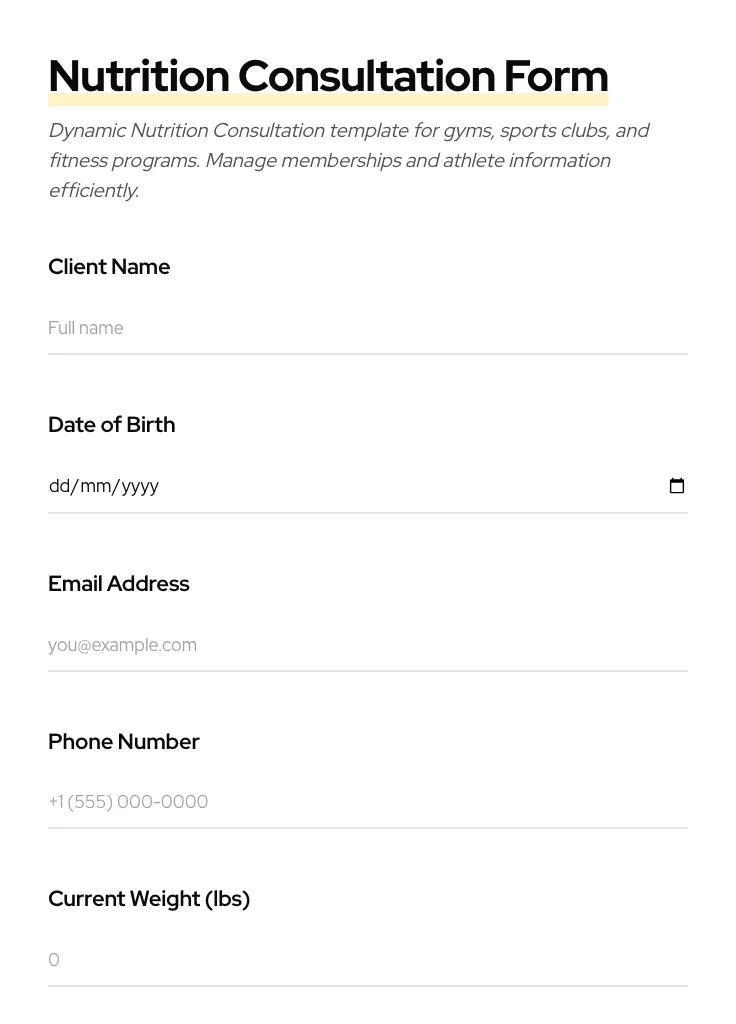Image resolution: width=736 pixels, height=1024 pixels.
Task: Click the word 'Consultation' in the form title
Action: tap(366, 76)
